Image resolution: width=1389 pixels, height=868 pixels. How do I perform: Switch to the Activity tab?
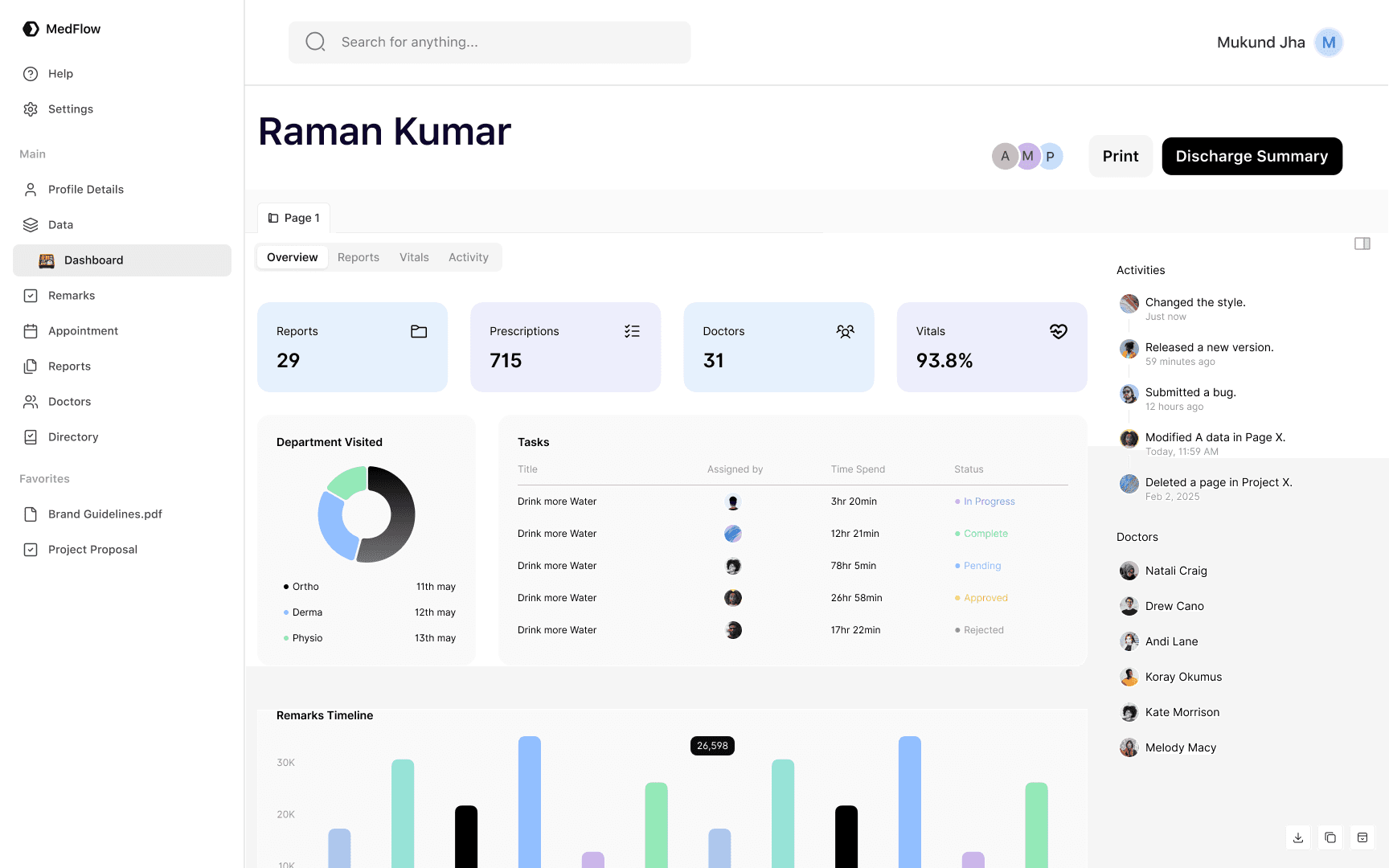click(x=469, y=257)
